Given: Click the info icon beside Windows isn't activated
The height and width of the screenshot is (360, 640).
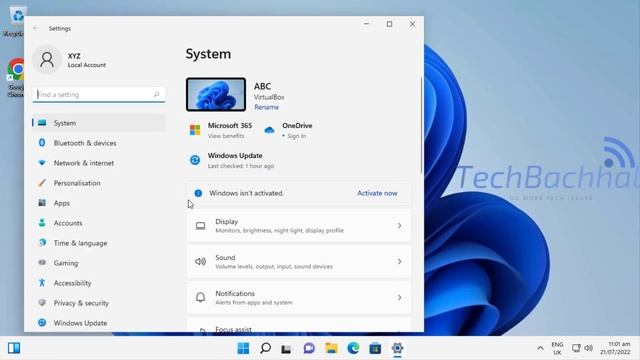Looking at the screenshot, I should click(198, 193).
